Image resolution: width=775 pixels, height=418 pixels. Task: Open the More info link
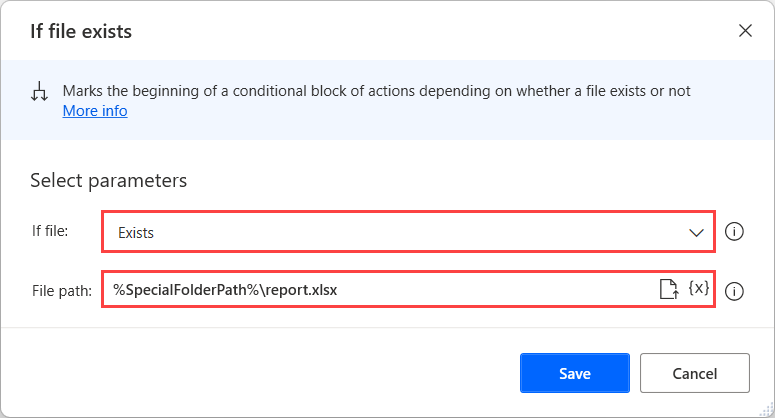point(95,111)
